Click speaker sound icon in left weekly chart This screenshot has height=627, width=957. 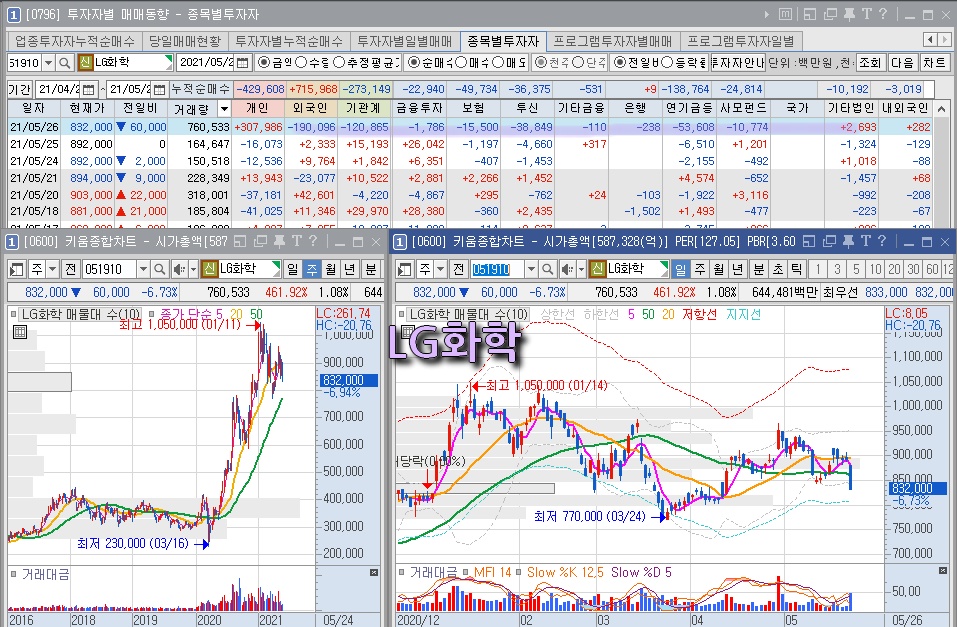tap(179, 269)
